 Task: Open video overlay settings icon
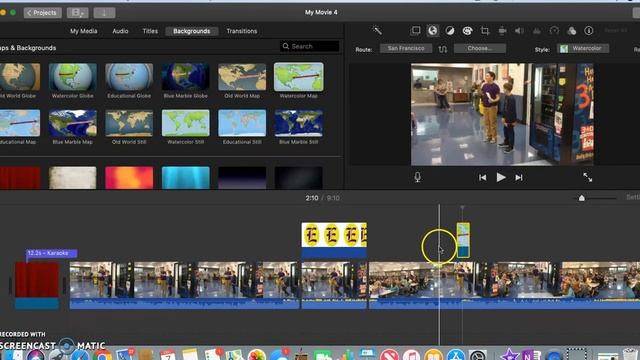[416, 31]
